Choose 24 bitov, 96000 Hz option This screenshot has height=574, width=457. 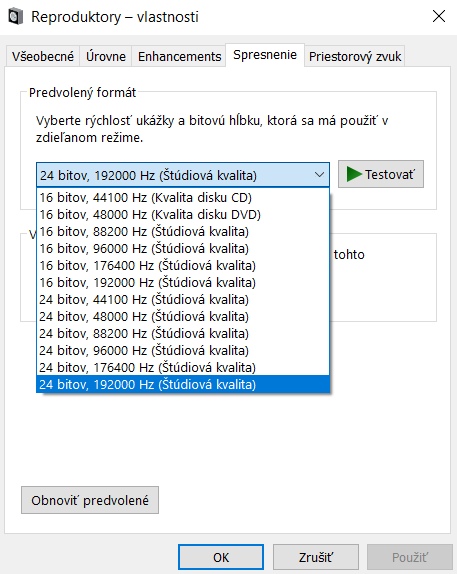point(183,350)
